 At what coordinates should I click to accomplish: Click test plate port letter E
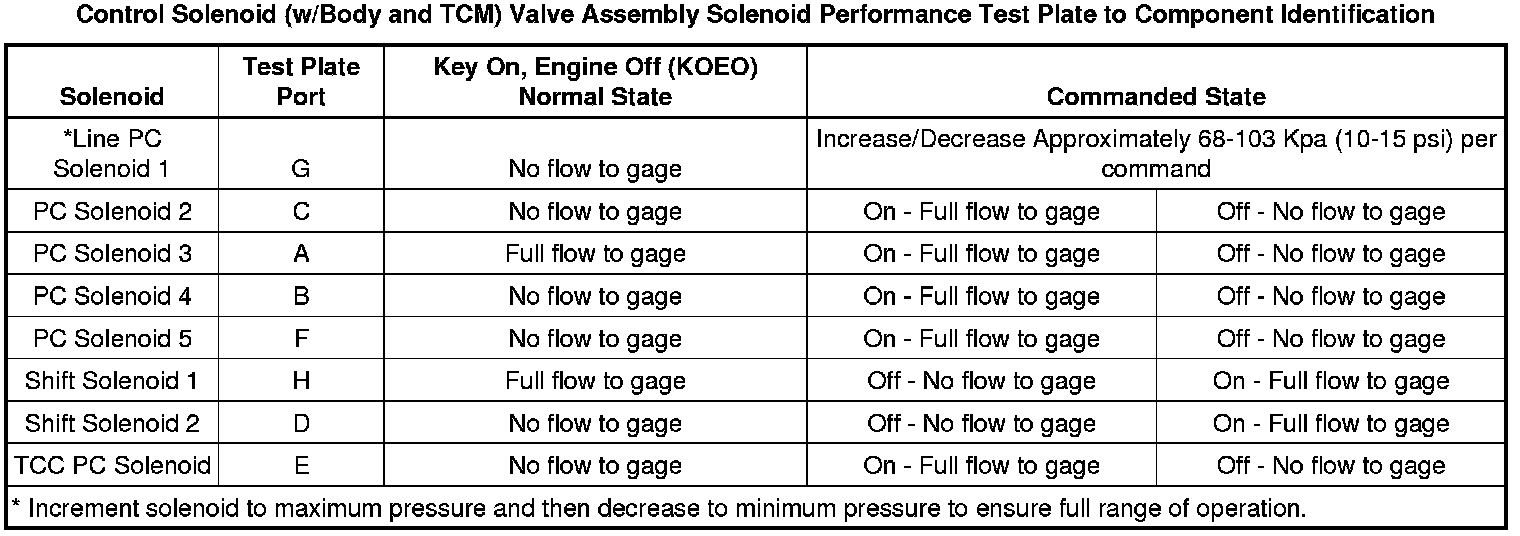tap(301, 466)
